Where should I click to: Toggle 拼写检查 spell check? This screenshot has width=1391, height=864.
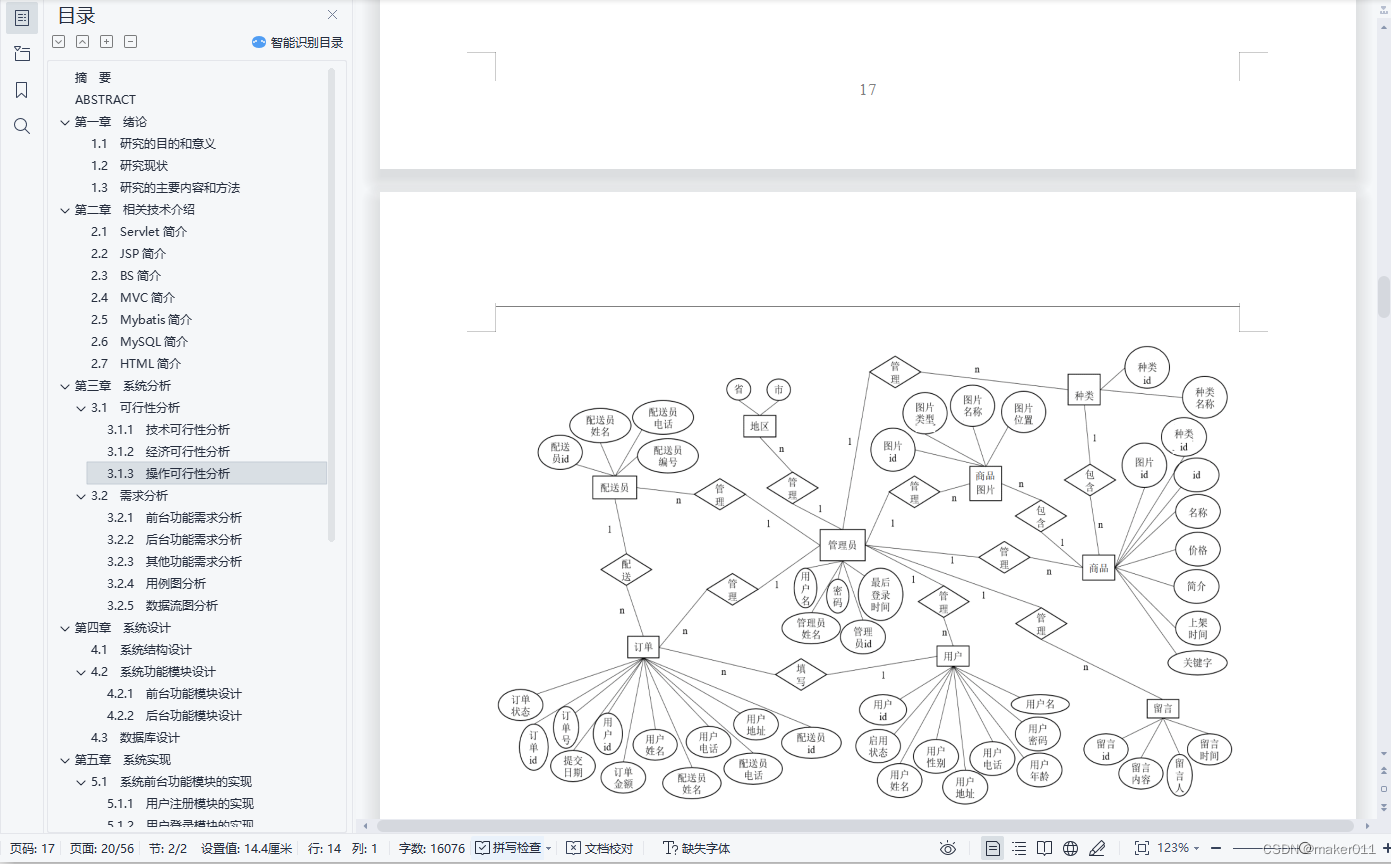[x=508, y=848]
